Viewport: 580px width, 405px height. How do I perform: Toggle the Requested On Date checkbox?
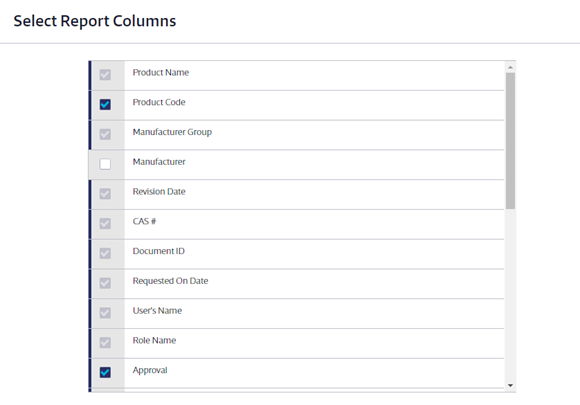coord(105,283)
